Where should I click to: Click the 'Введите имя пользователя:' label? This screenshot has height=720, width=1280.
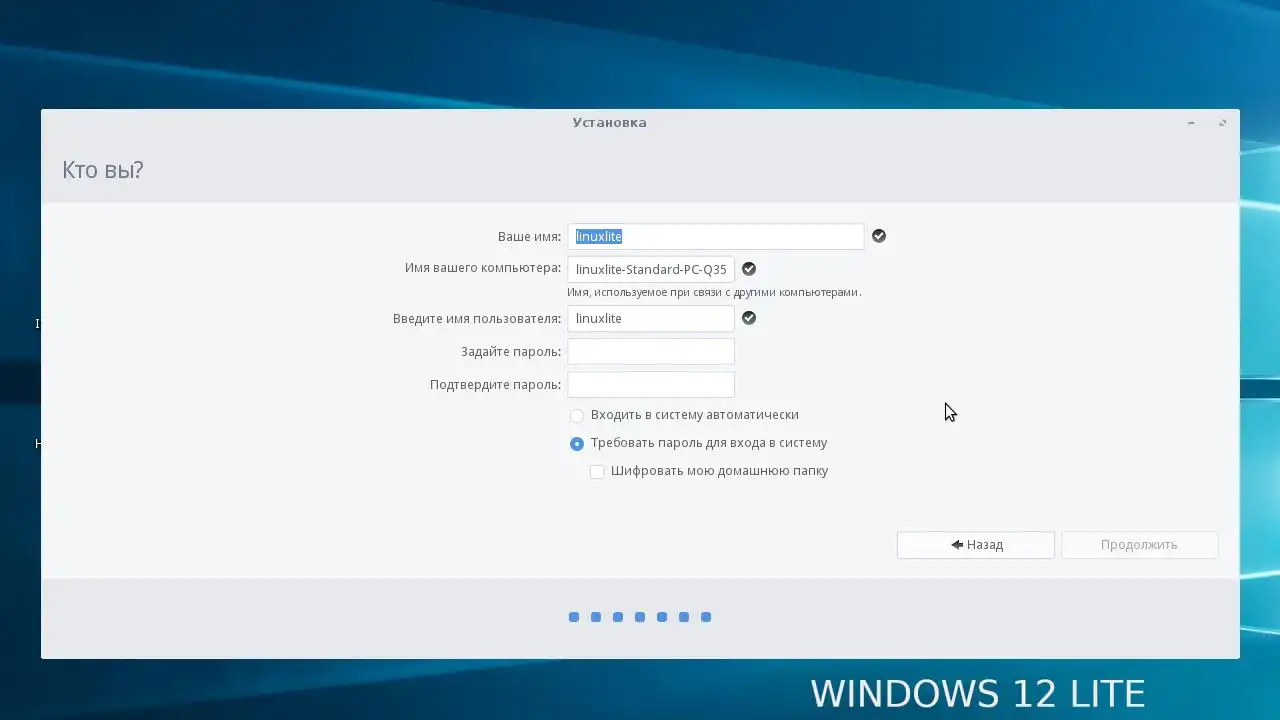(477, 319)
